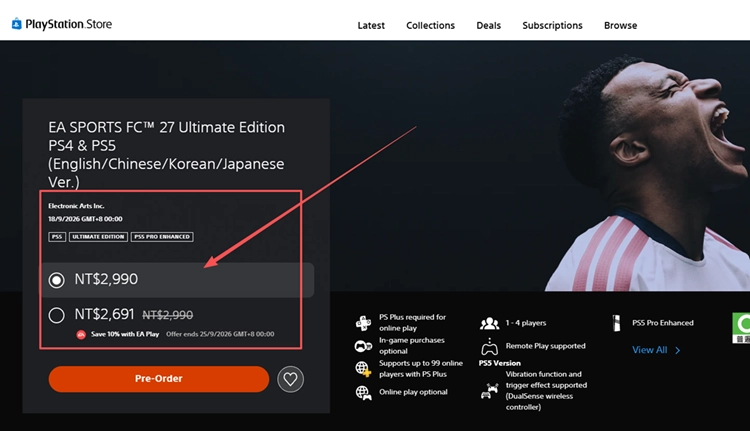Click the PlayStation Store logo

click(x=62, y=24)
